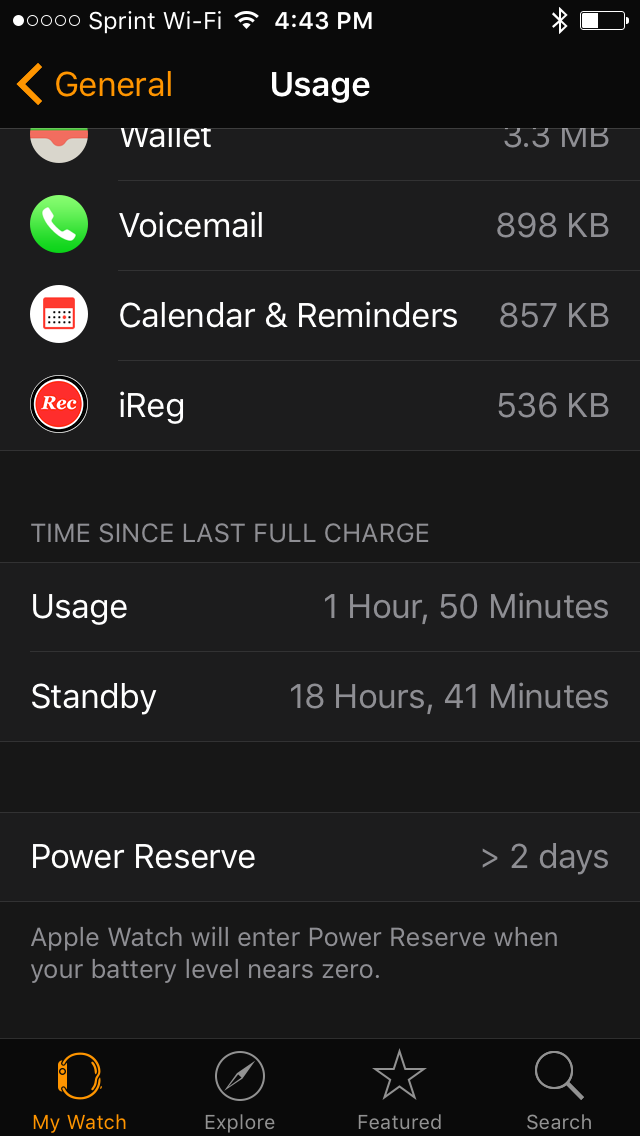Tap the Bluetooth status icon
640x1136 pixels.
click(560, 21)
